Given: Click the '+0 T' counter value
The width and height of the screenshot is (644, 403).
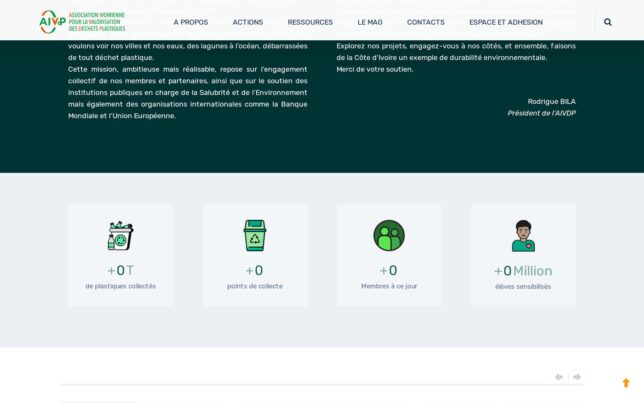Looking at the screenshot, I should tap(120, 270).
